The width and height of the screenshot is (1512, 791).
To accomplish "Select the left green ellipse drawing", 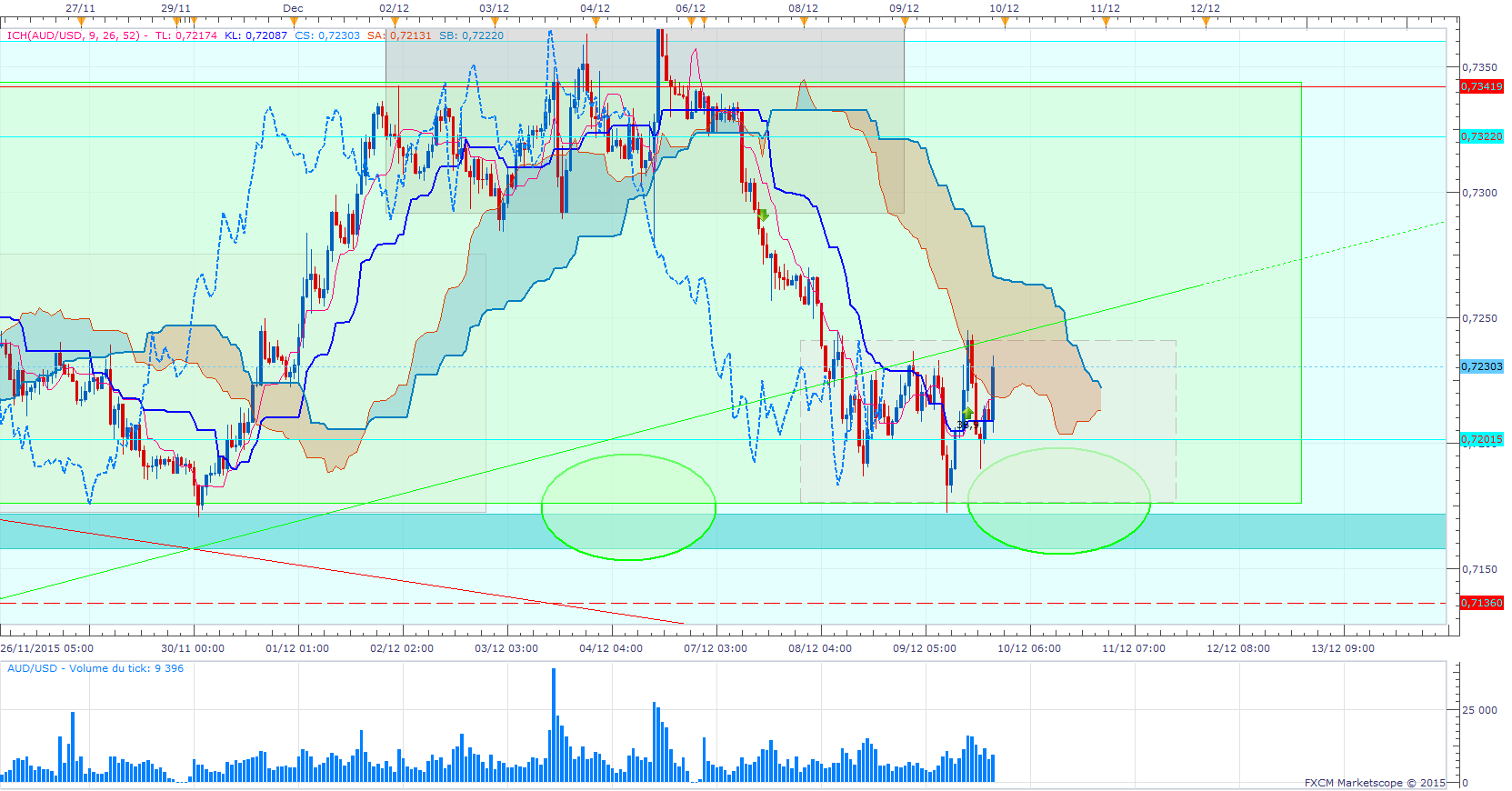I will click(628, 506).
